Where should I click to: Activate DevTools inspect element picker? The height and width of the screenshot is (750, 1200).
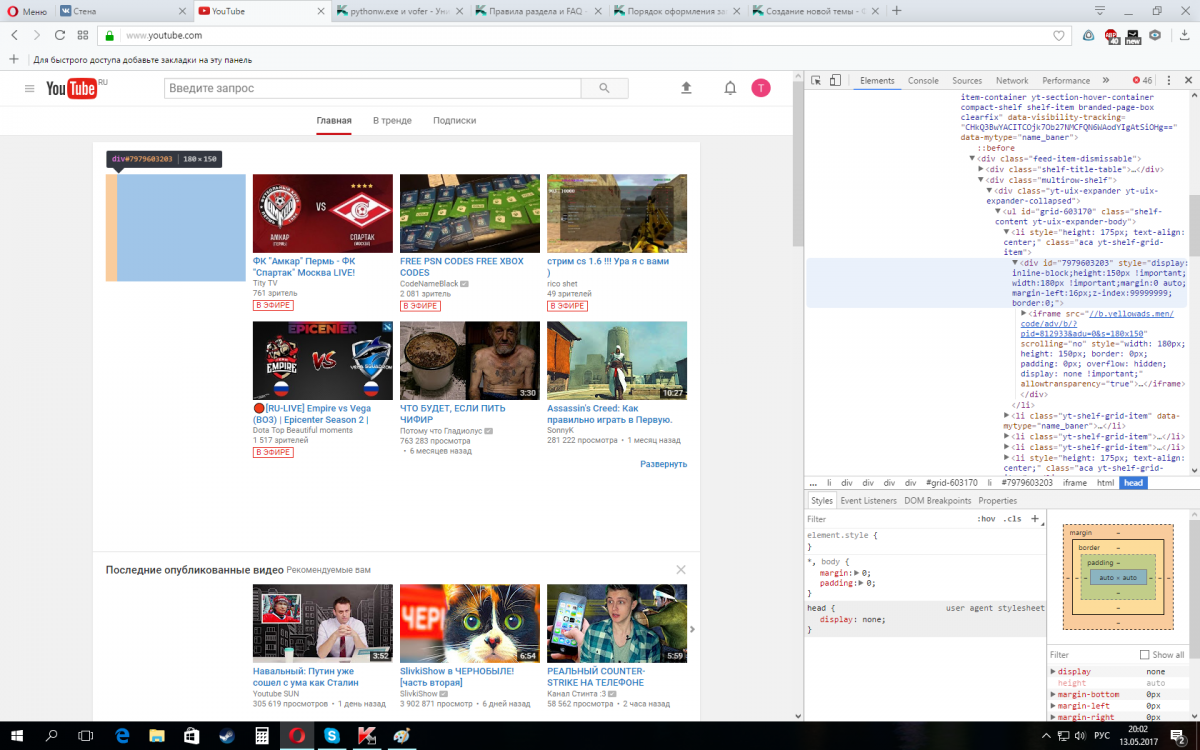pos(816,81)
